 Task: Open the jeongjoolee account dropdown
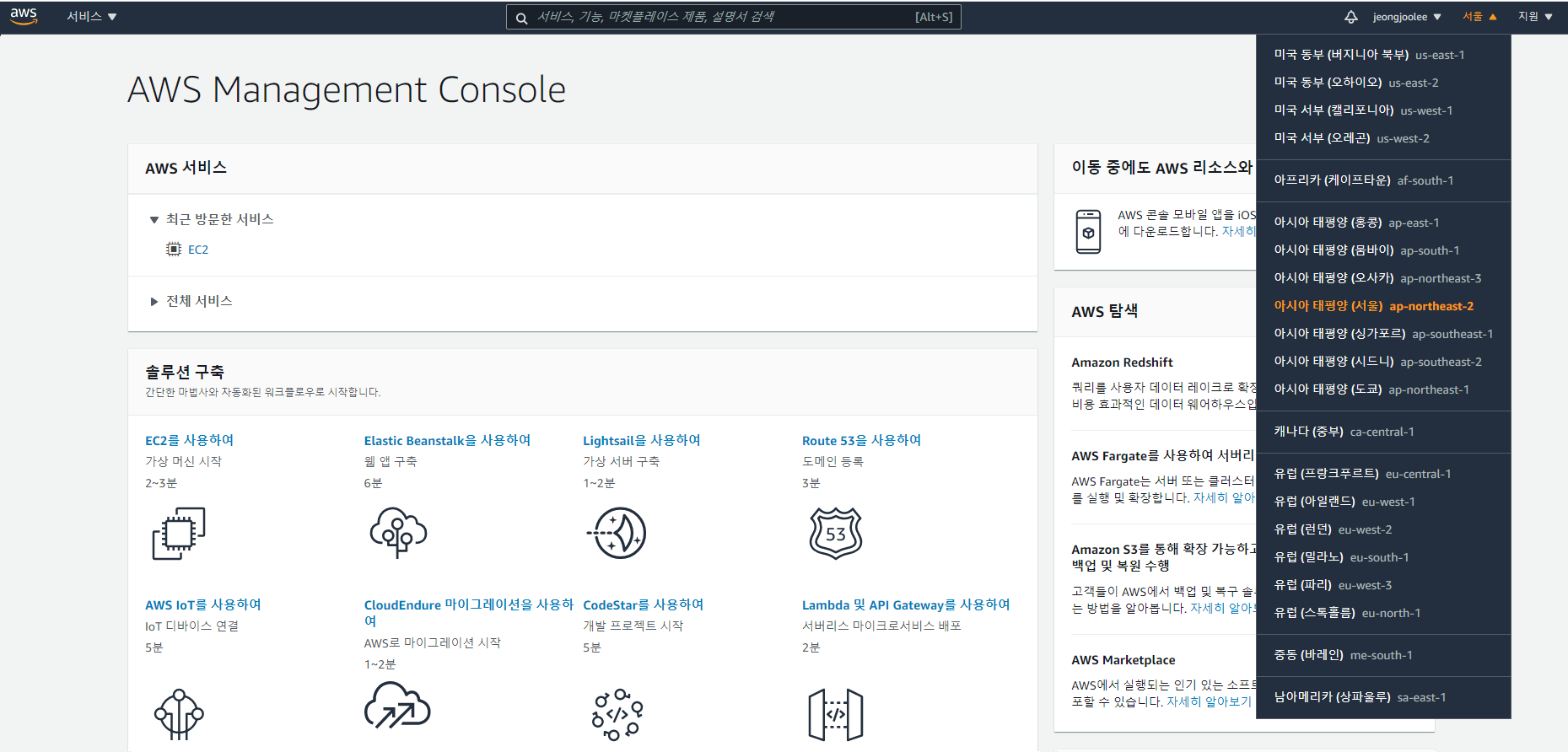coord(1407,17)
